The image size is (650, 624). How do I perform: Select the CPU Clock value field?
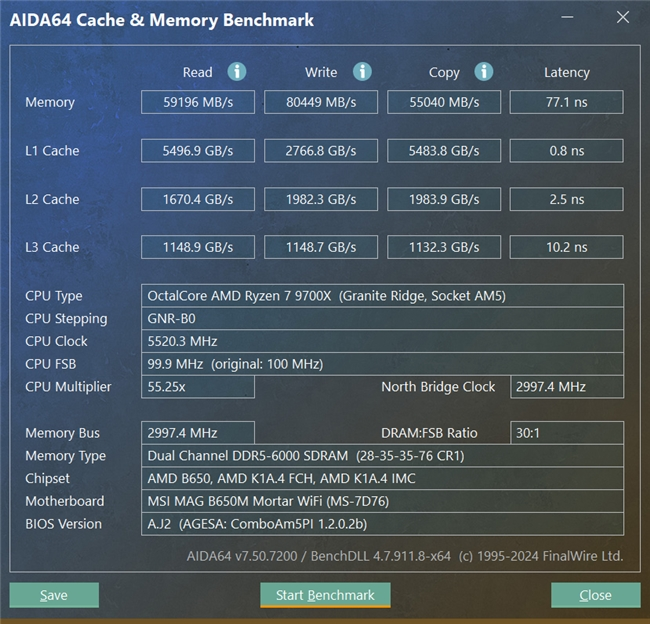[383, 342]
